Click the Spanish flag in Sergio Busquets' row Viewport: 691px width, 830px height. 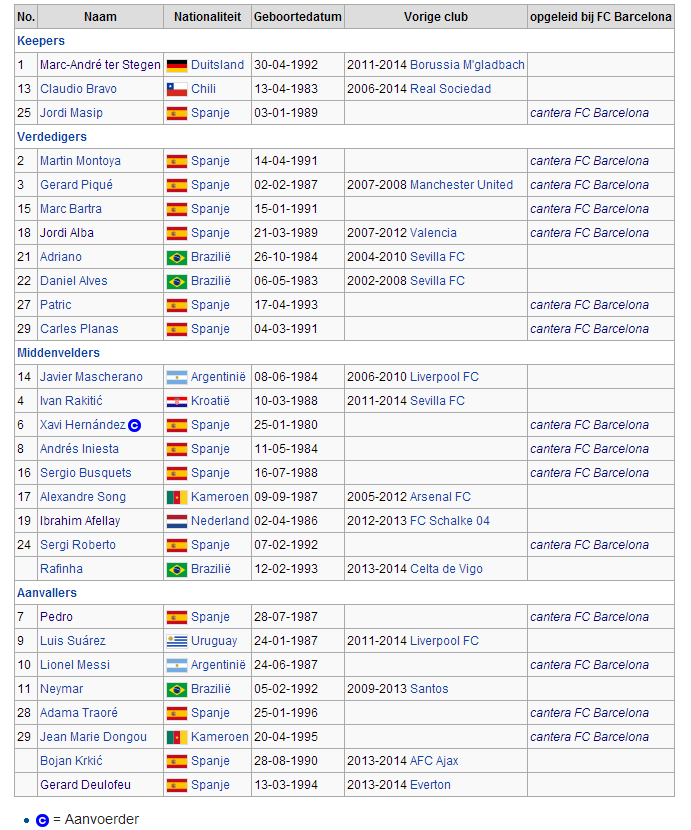tap(177, 473)
